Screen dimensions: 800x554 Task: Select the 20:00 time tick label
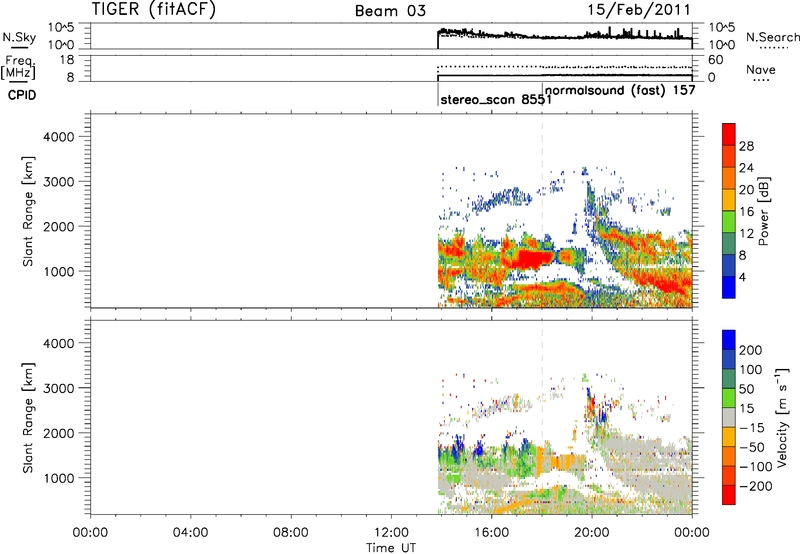point(591,533)
